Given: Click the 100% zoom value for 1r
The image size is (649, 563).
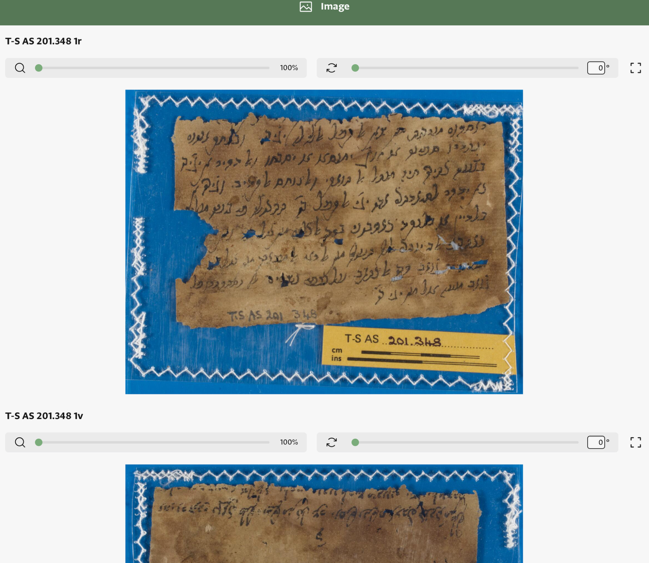Looking at the screenshot, I should tap(289, 68).
